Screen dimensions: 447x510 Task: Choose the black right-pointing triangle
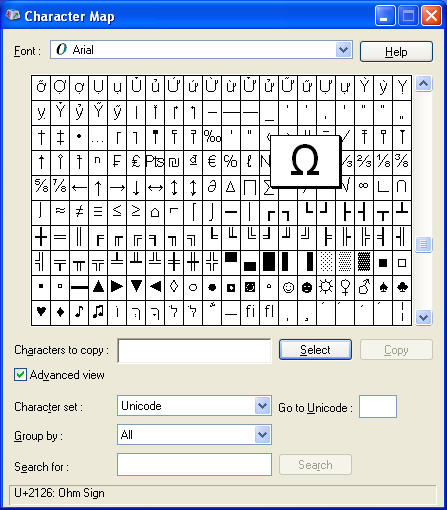[117, 288]
